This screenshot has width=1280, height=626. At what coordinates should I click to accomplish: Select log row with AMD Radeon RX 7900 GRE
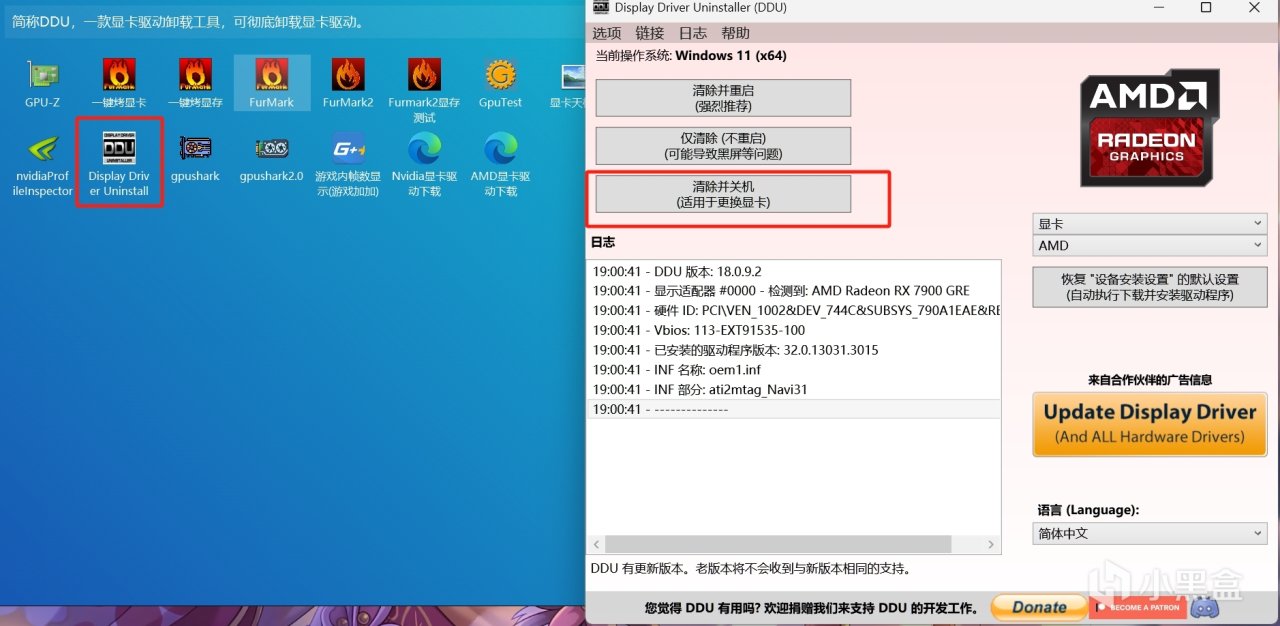tap(794, 291)
